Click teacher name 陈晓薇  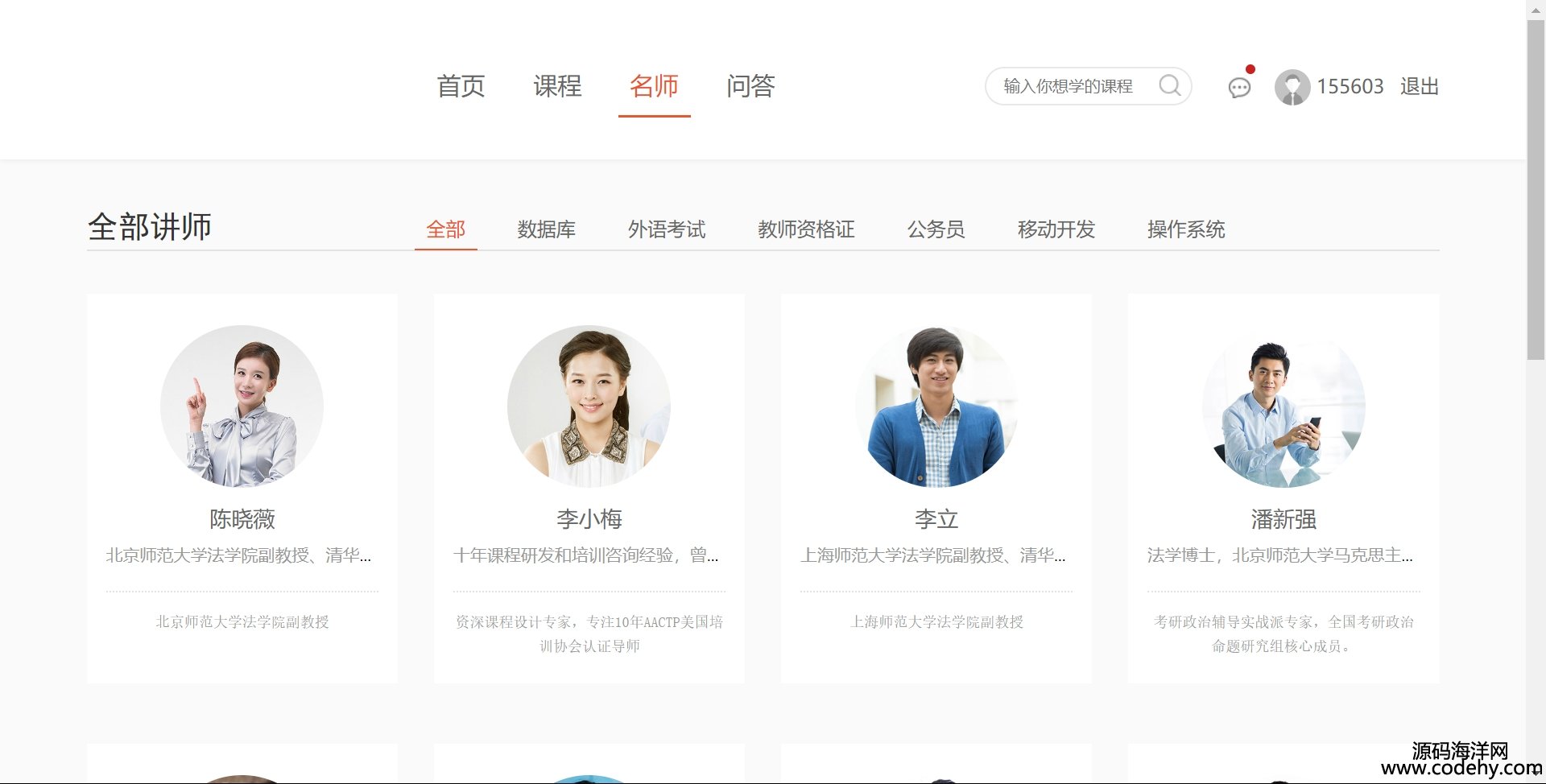tap(242, 519)
